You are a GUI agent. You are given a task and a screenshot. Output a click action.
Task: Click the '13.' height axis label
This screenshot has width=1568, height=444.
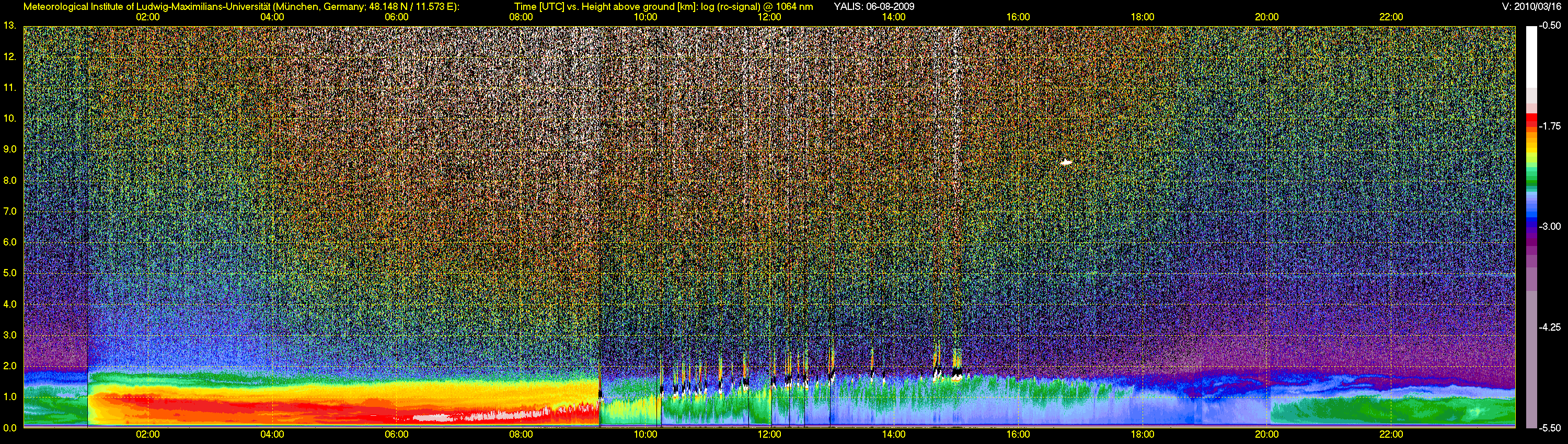pyautogui.click(x=10, y=26)
